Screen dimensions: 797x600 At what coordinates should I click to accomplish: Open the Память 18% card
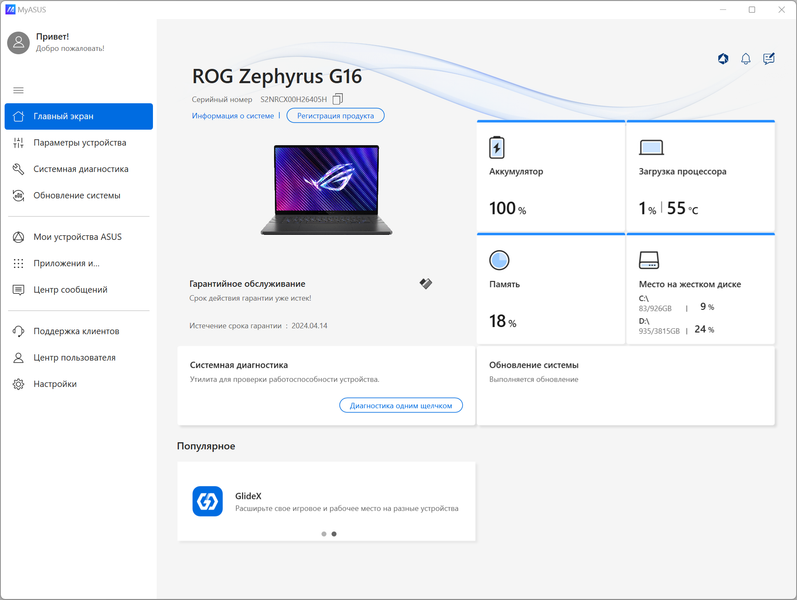551,289
